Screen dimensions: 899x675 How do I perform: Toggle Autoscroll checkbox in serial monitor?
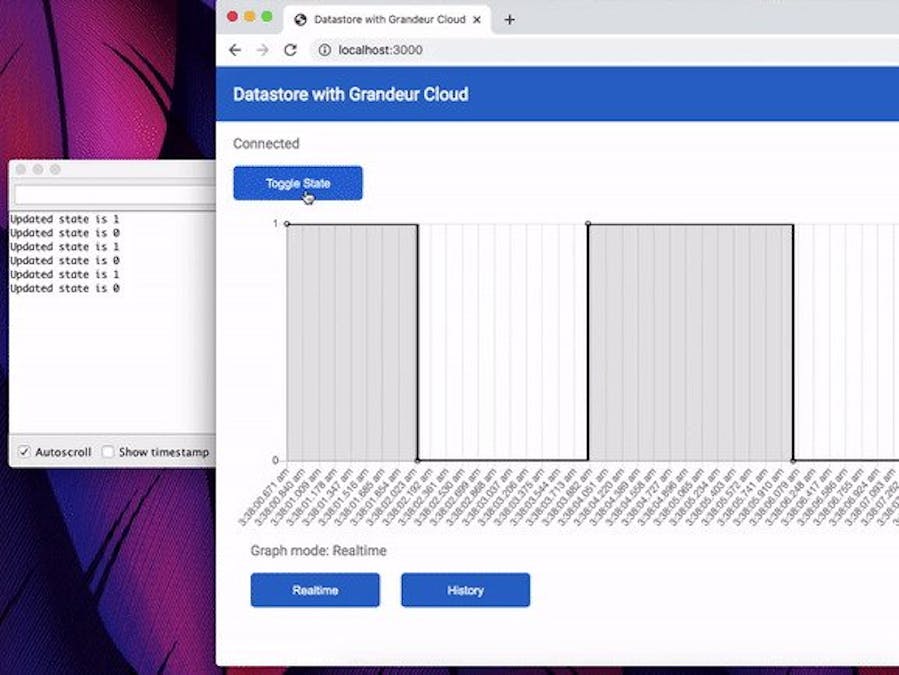(x=24, y=451)
